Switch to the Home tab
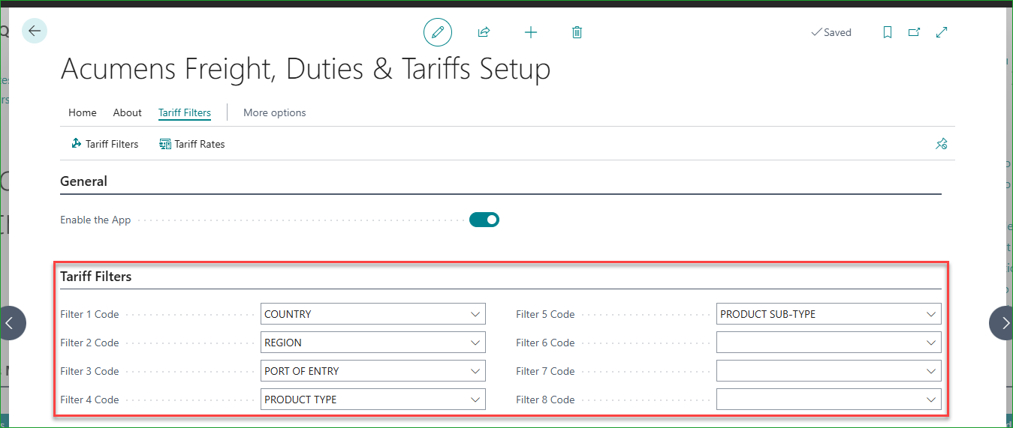 (x=82, y=112)
